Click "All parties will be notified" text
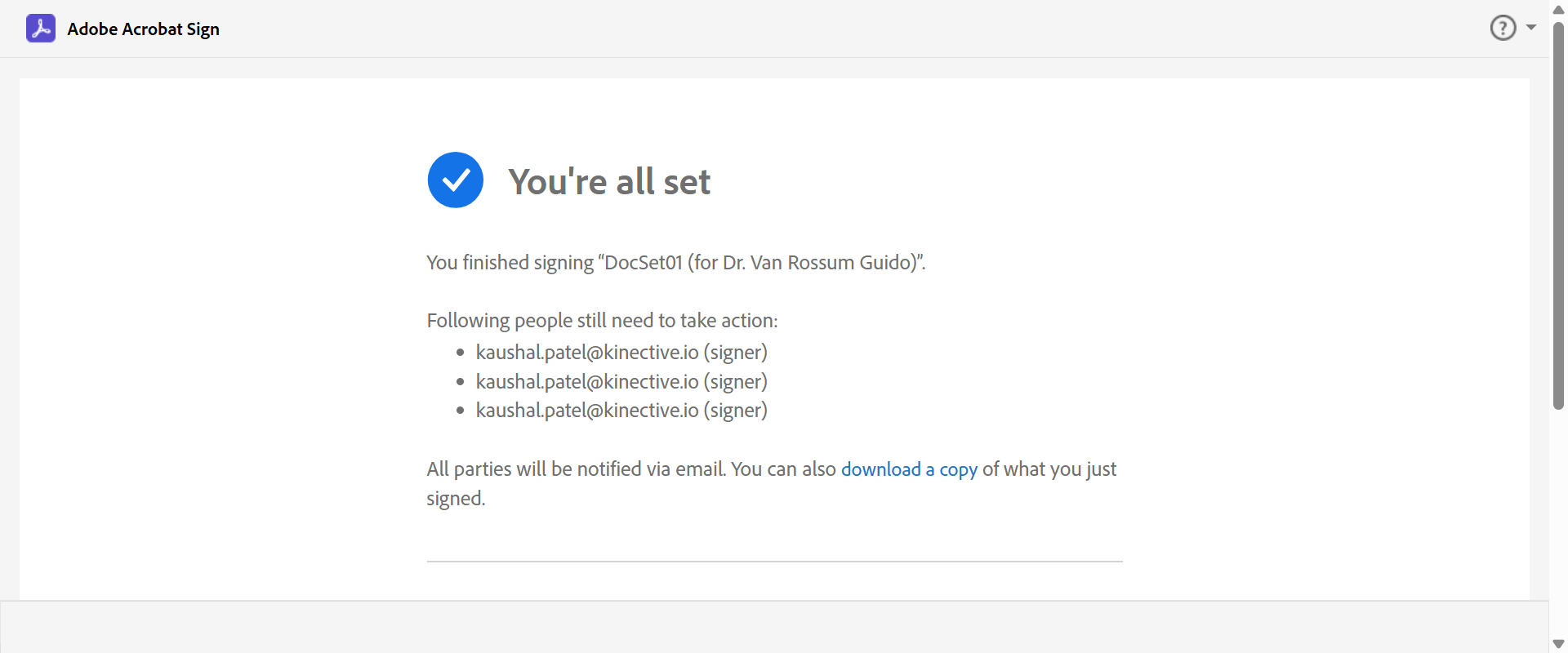The height and width of the screenshot is (653, 1568). (x=576, y=469)
